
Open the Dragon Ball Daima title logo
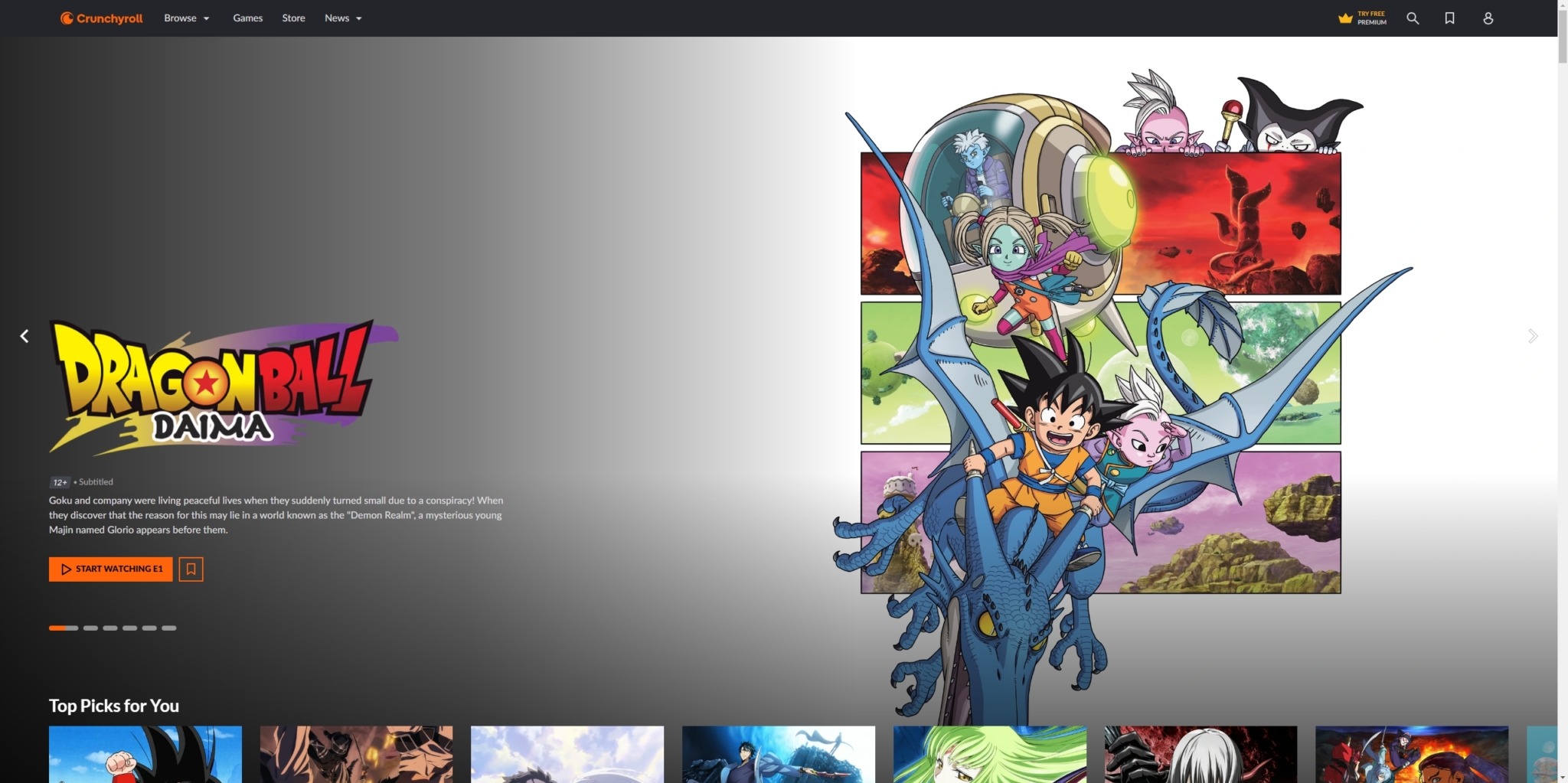222,387
